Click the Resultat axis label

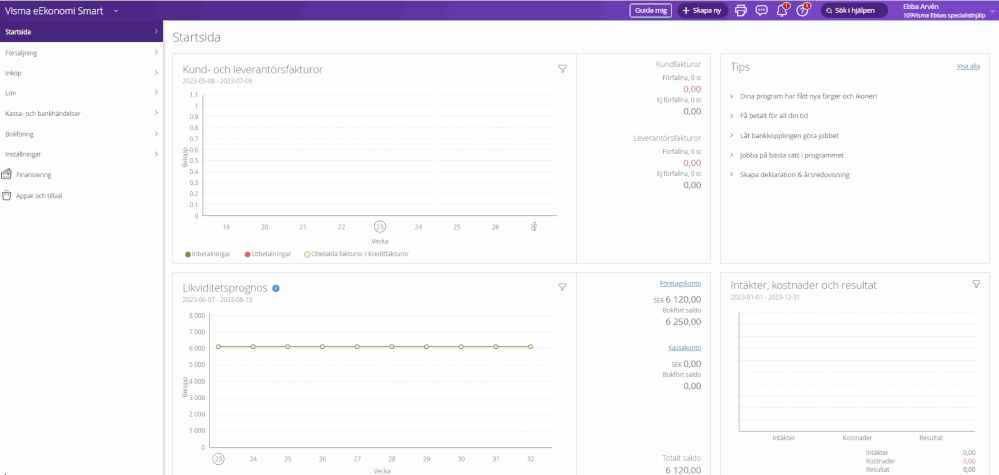(x=931, y=438)
